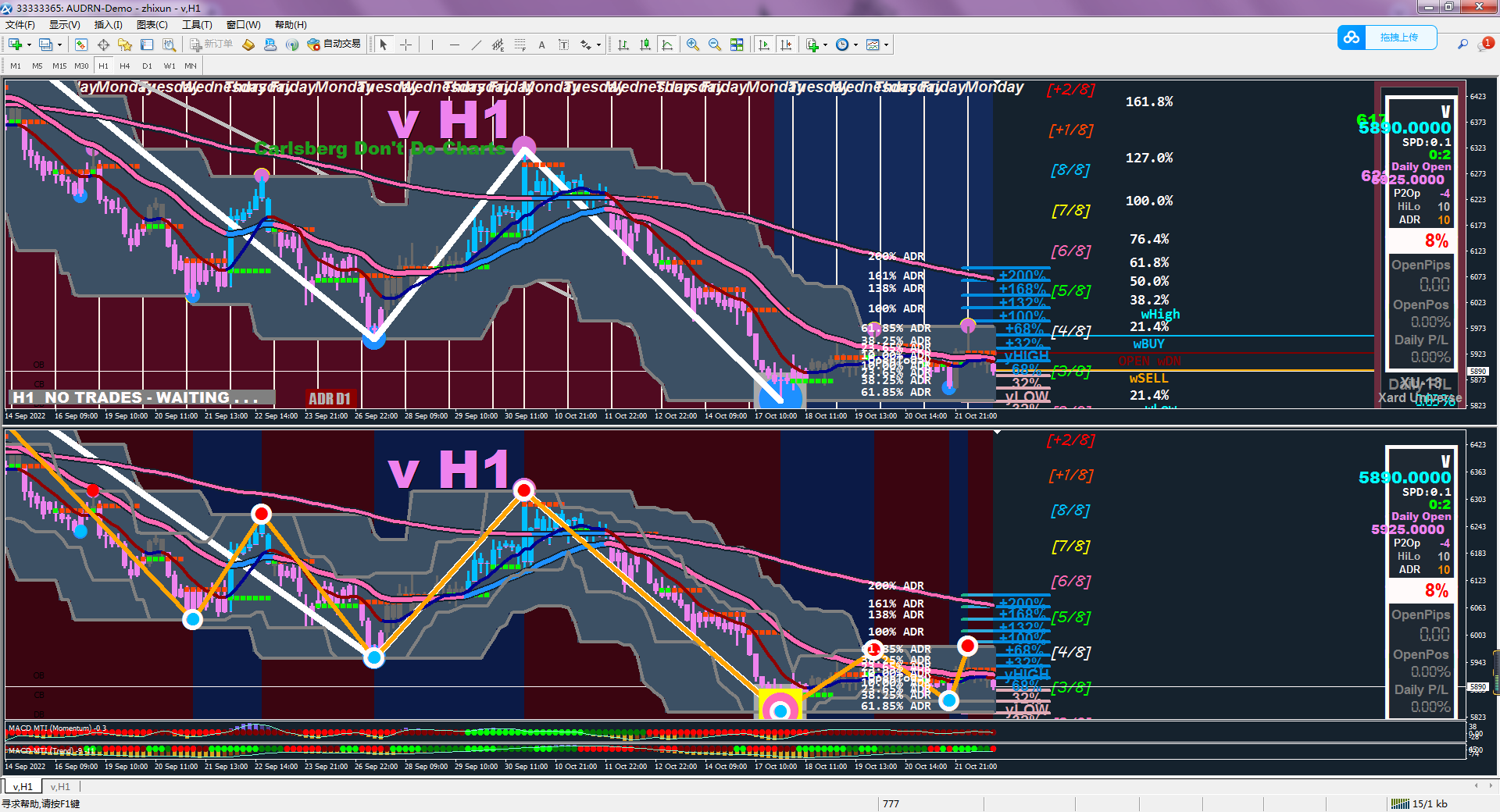Switch chart to line chart mode

tap(667, 45)
